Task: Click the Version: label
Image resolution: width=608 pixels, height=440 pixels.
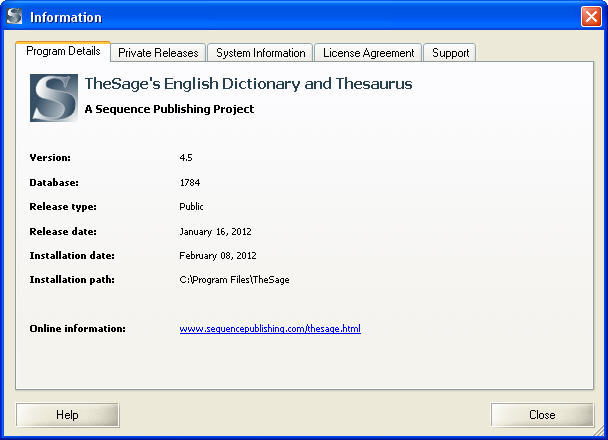Action: 50,158
